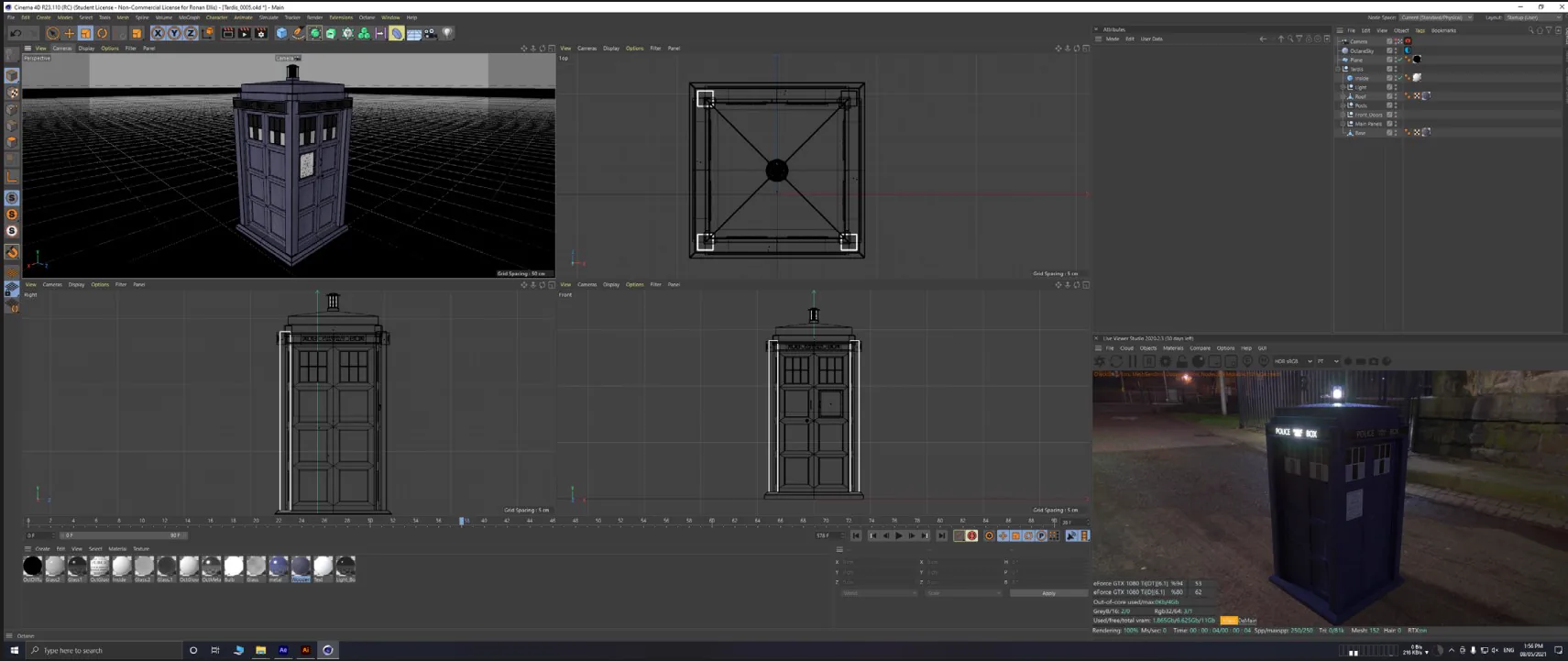Open Live Viewer Materials menu
The width and height of the screenshot is (1568, 661).
[x=1173, y=348]
